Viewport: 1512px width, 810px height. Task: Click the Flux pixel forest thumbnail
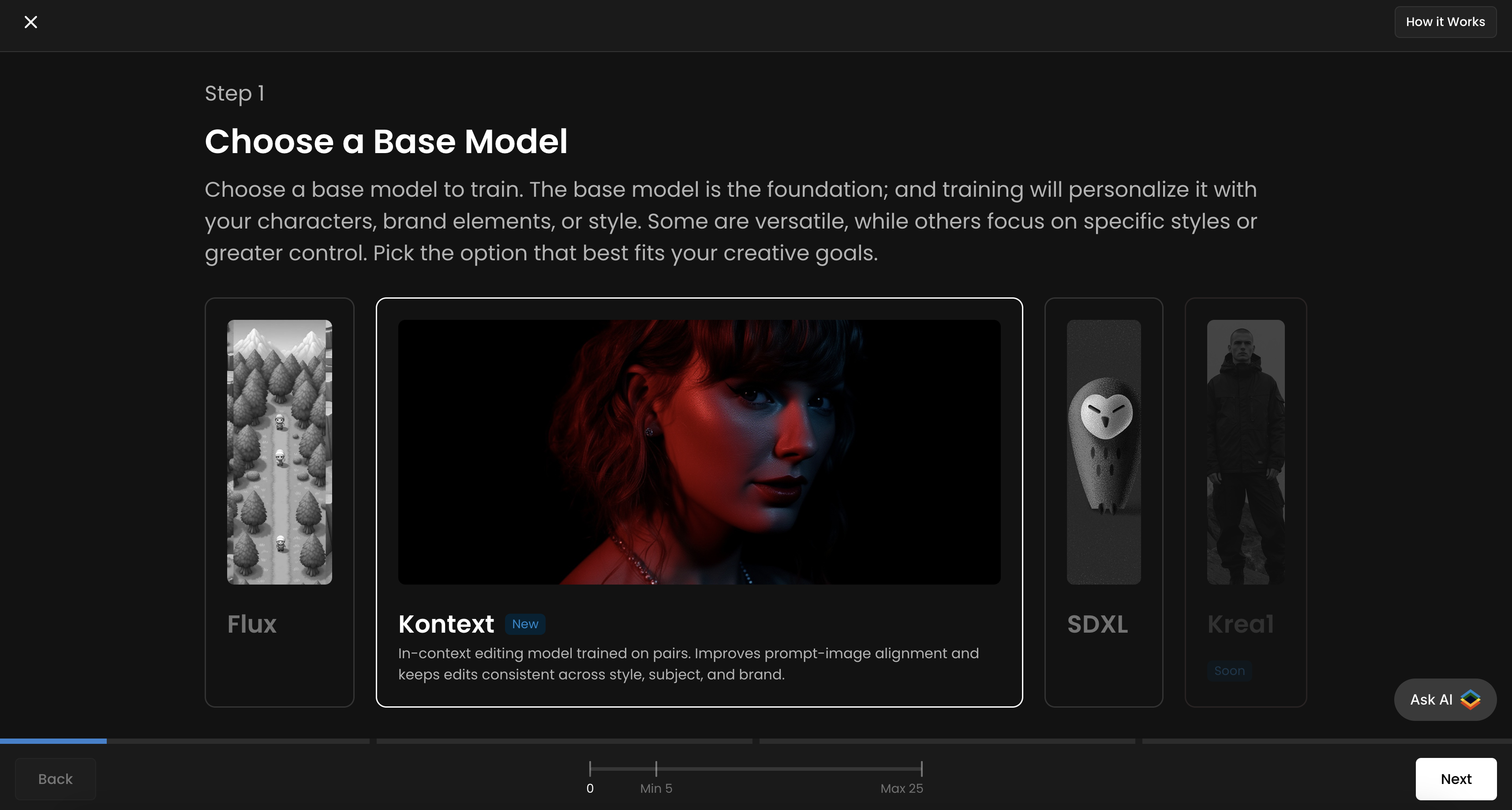279,451
